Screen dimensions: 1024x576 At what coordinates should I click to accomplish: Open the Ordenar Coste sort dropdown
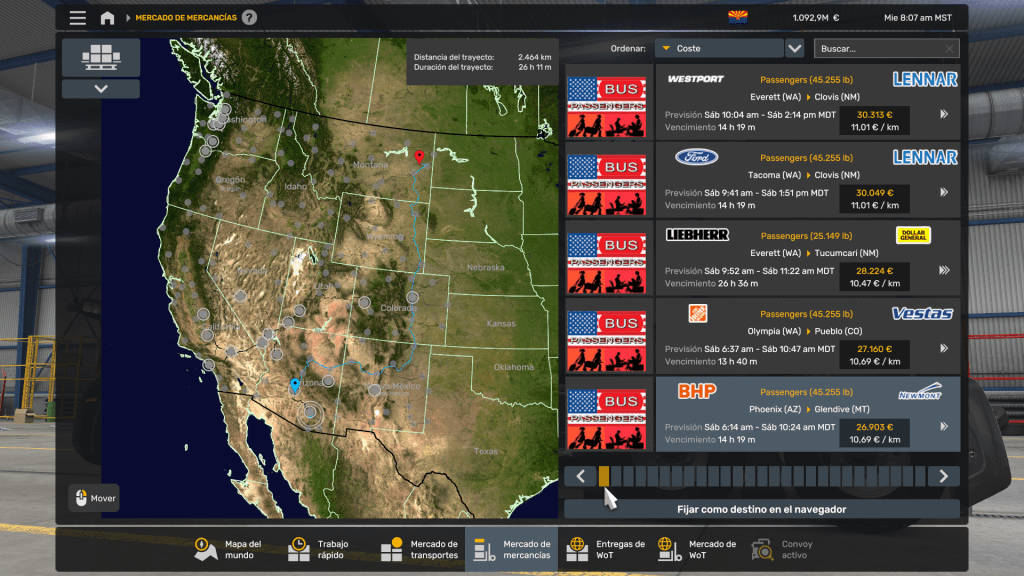[719, 48]
